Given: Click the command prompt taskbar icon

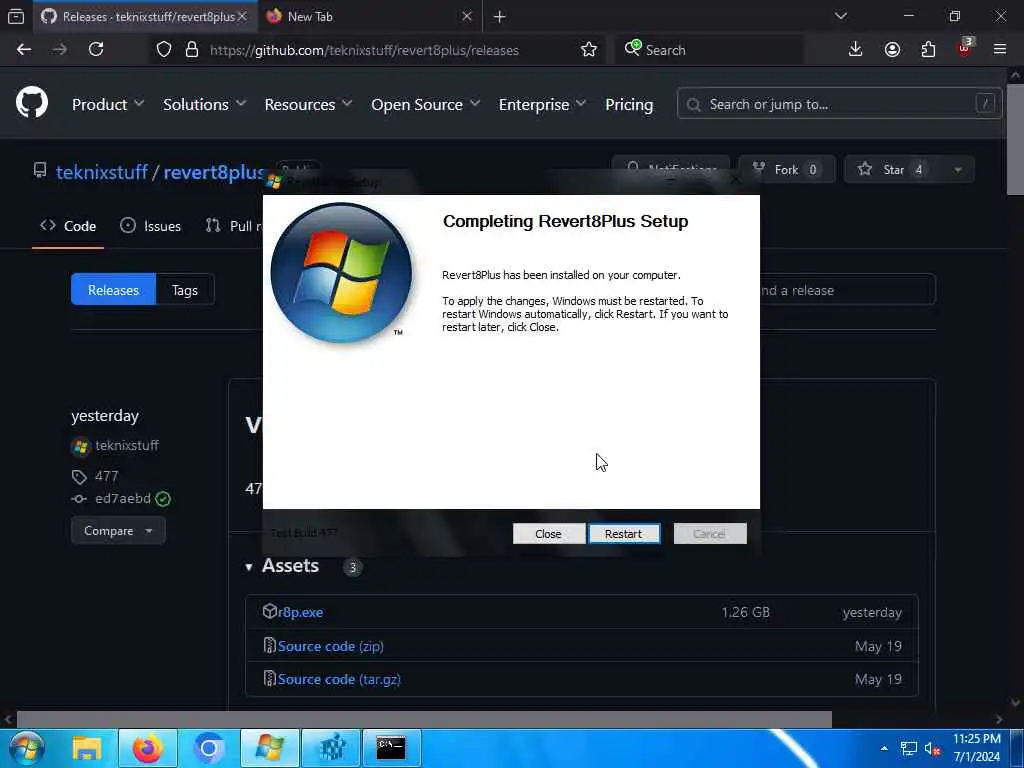Looking at the screenshot, I should pyautogui.click(x=392, y=748).
